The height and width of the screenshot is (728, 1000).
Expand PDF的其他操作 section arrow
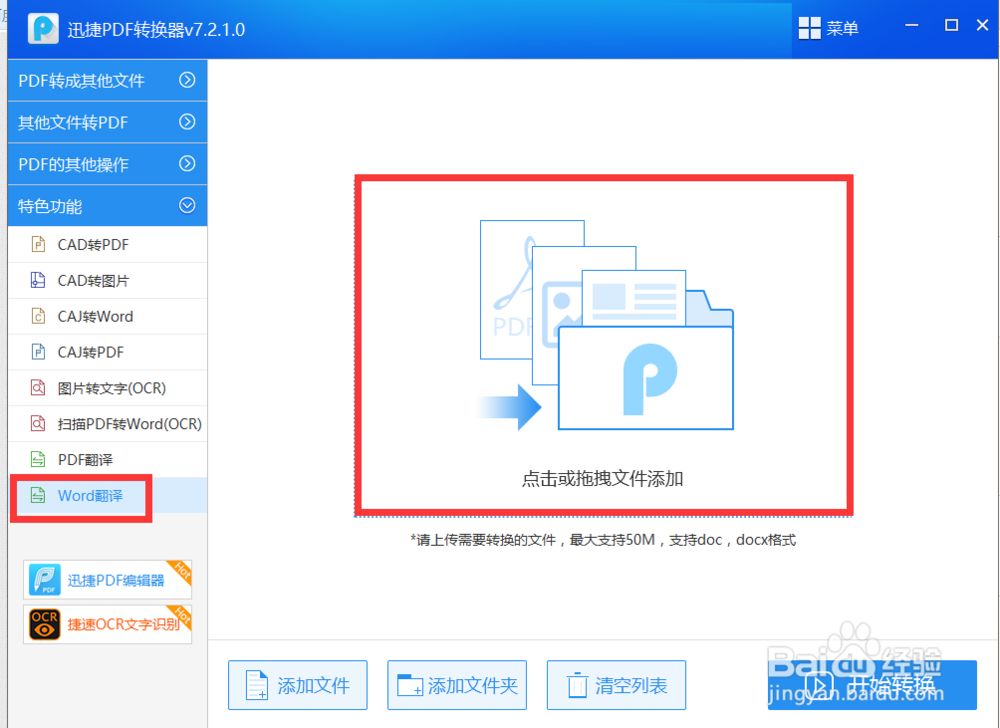(x=187, y=164)
